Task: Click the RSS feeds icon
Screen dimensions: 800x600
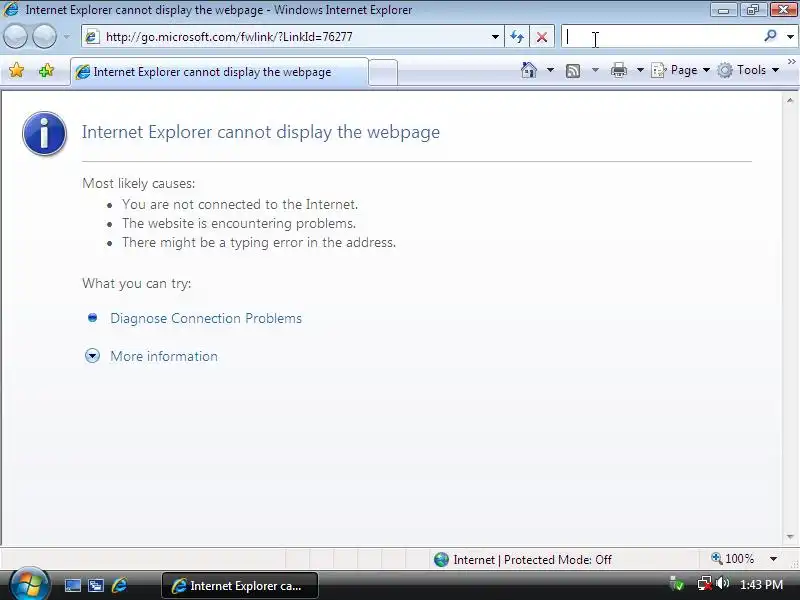Action: [573, 70]
